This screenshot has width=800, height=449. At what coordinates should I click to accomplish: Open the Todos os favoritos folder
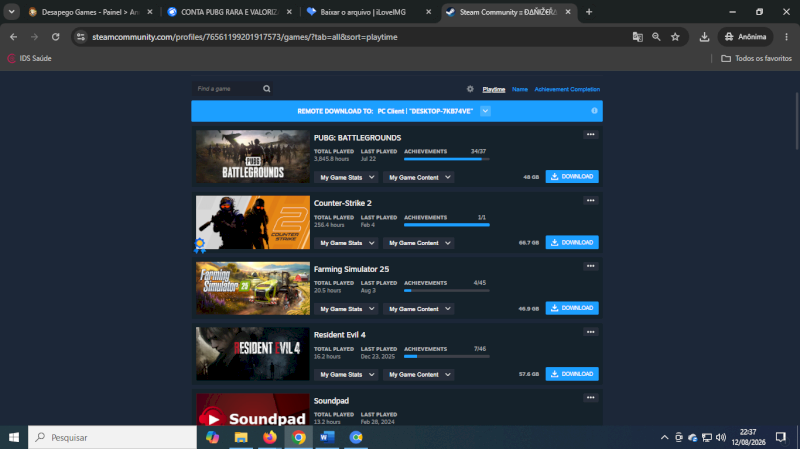tap(756, 59)
